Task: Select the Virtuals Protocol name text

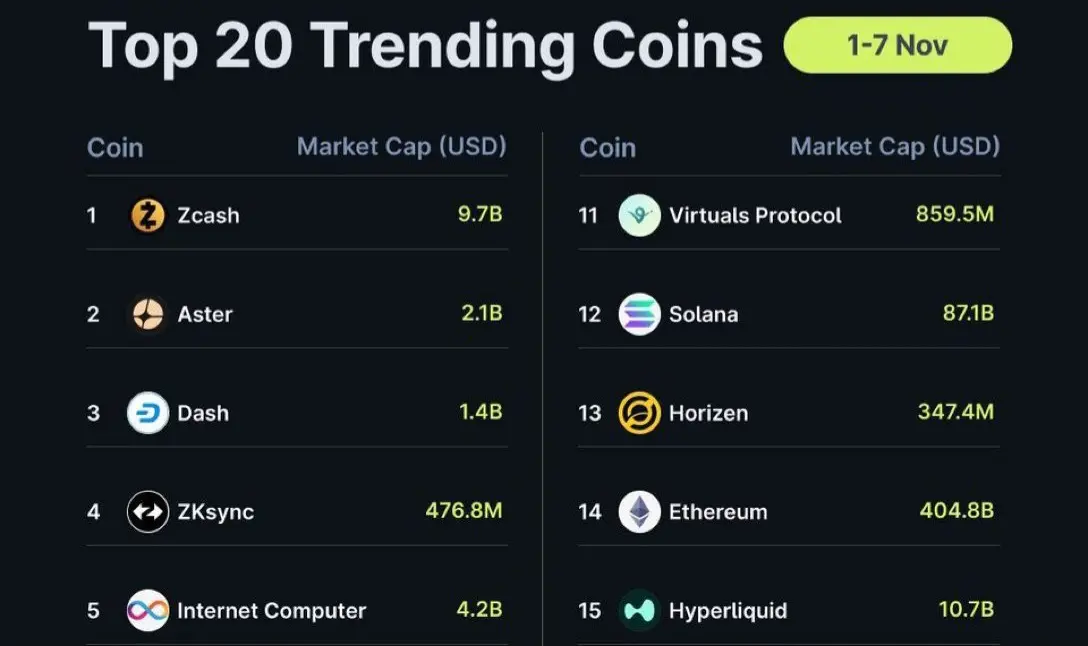Action: pyautogui.click(x=755, y=215)
